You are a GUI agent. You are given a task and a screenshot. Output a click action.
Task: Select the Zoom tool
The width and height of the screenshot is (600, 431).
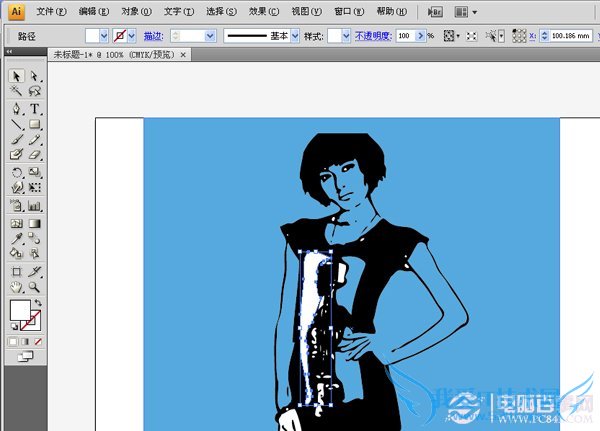34,287
